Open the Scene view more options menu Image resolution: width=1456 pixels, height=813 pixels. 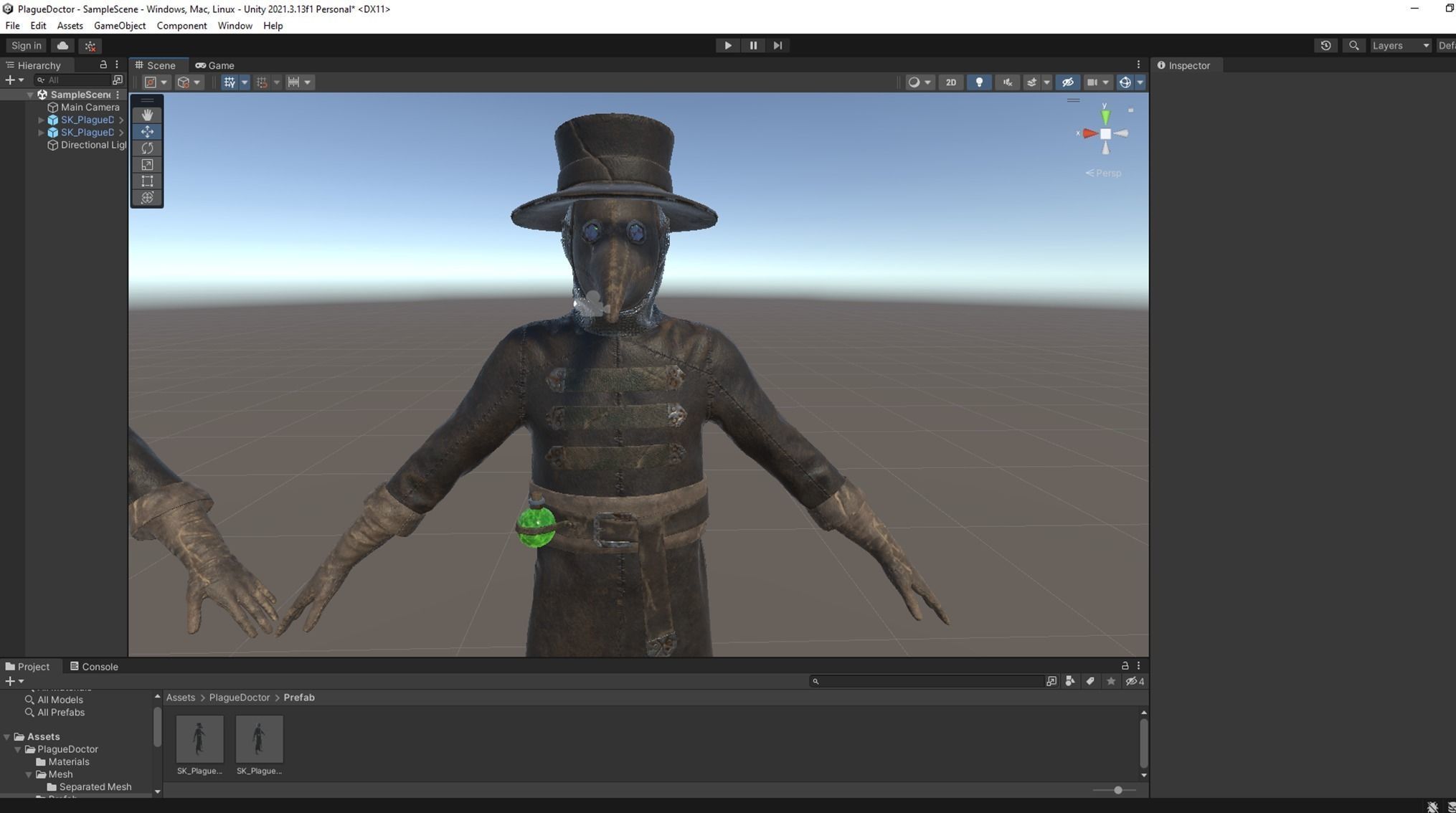click(1138, 65)
